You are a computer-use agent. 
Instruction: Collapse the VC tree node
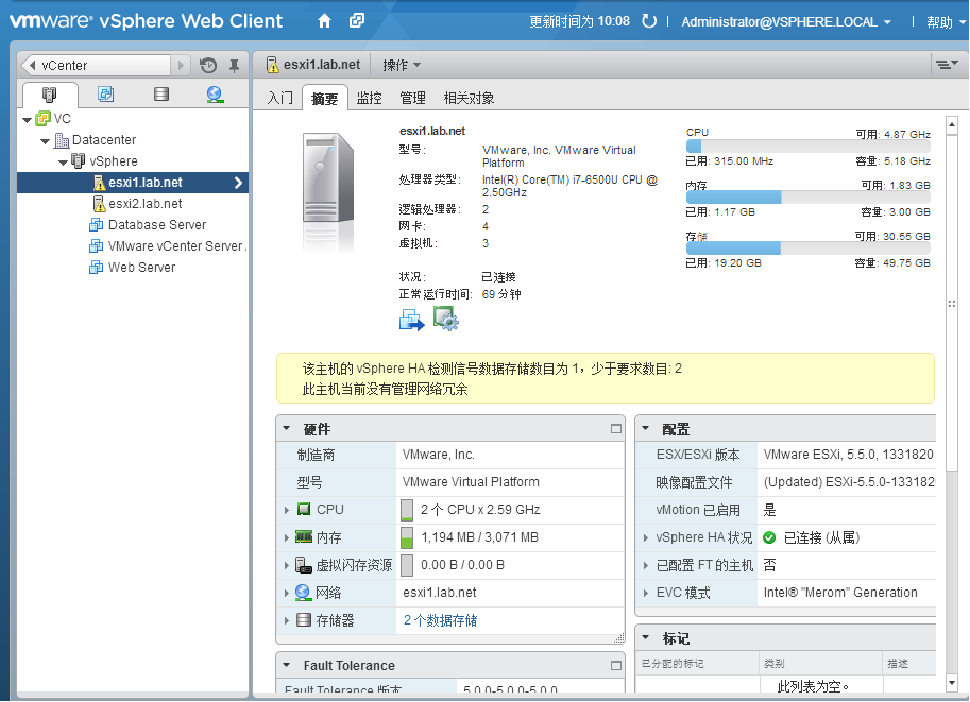coord(27,119)
